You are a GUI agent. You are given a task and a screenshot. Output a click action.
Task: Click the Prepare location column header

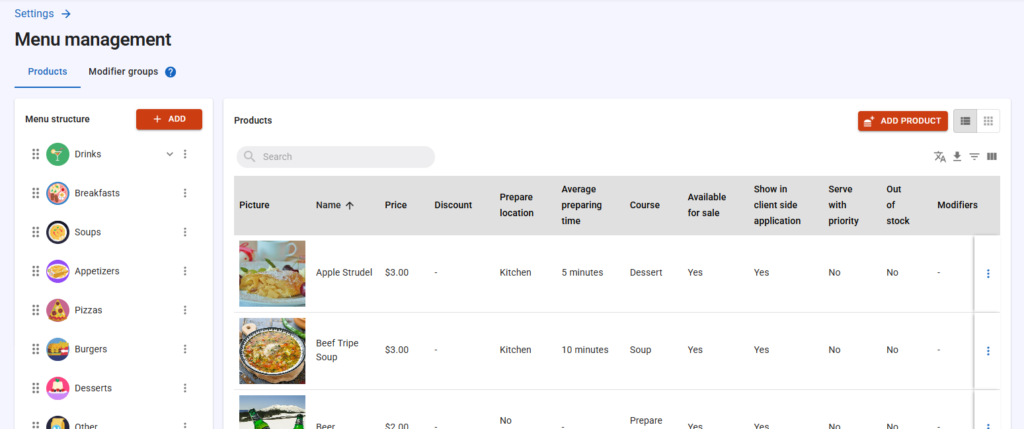(x=517, y=205)
